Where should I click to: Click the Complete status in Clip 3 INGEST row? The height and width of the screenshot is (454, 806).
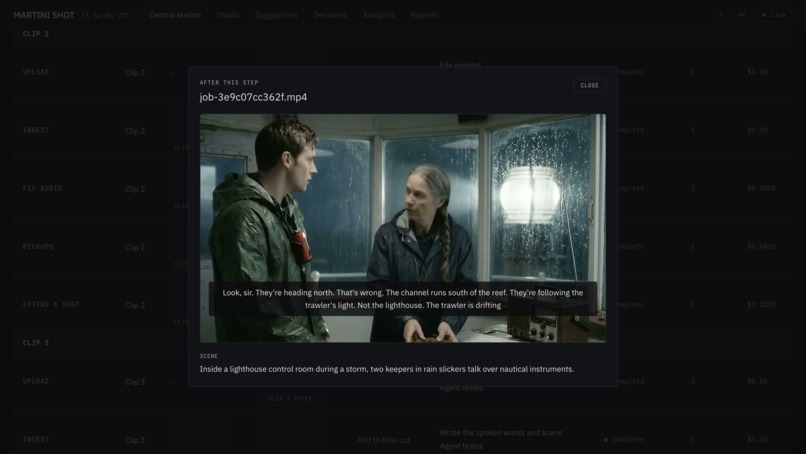tap(624, 440)
